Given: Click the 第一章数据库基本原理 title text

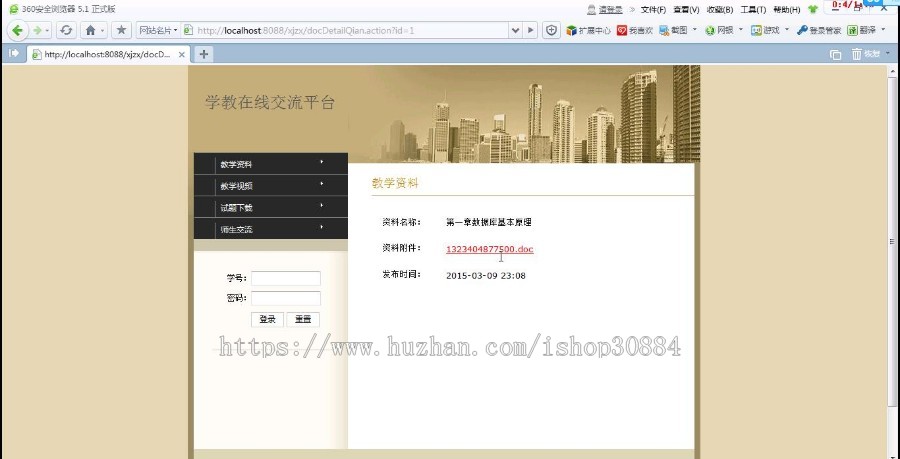Looking at the screenshot, I should coord(488,222).
